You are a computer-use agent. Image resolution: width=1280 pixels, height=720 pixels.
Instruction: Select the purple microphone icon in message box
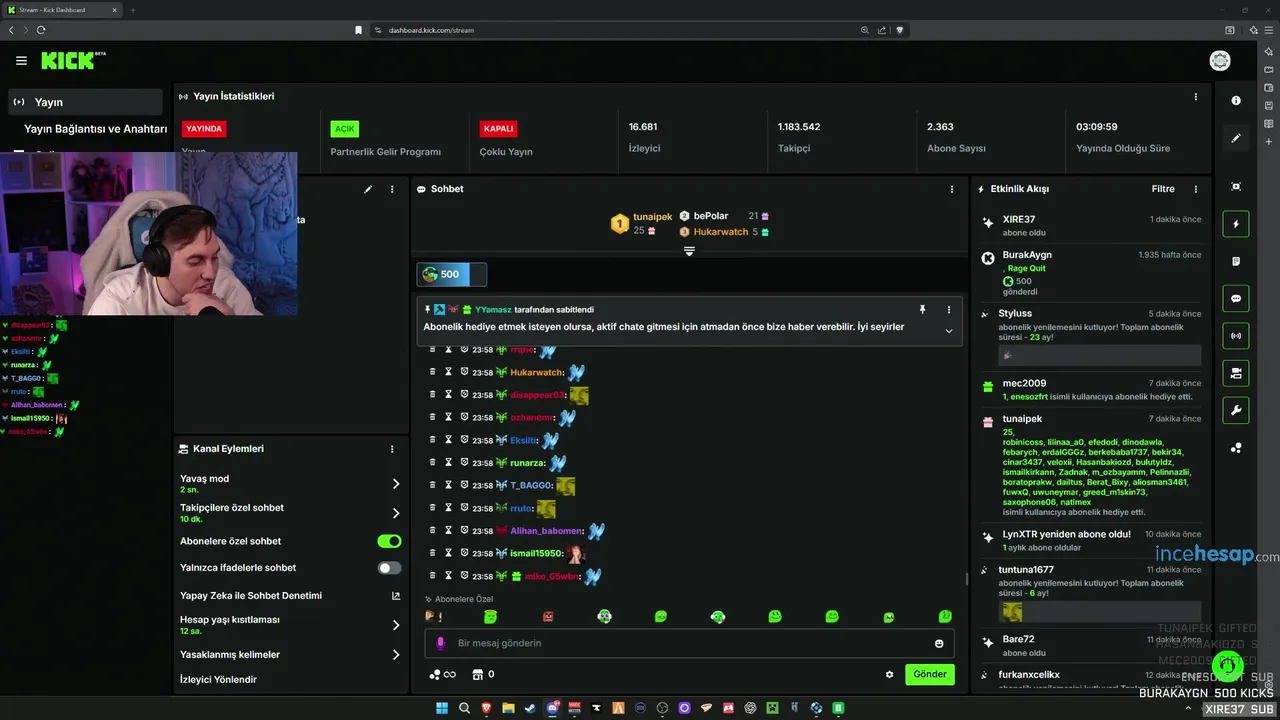point(441,643)
